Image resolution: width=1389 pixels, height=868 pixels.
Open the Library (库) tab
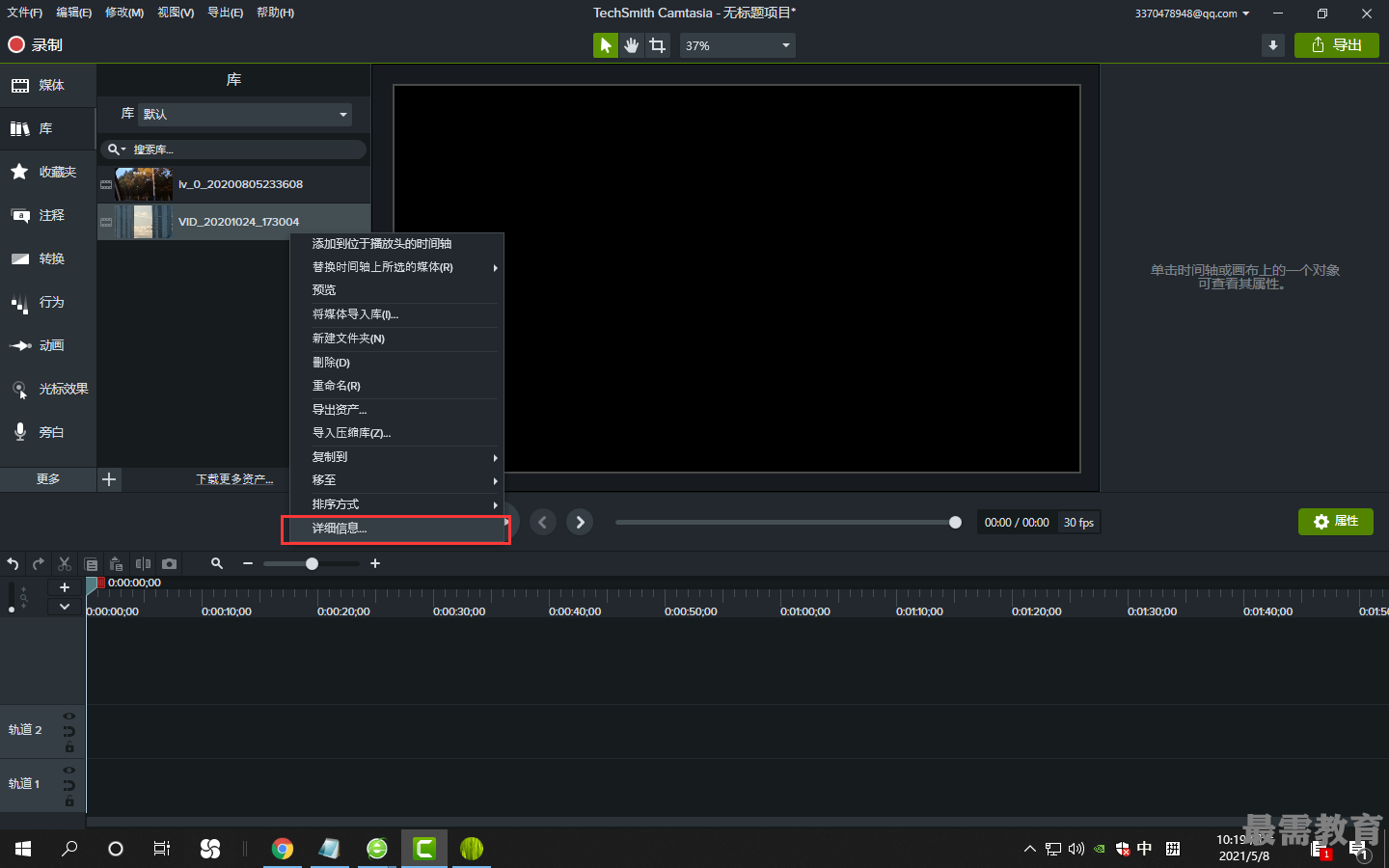click(47, 128)
